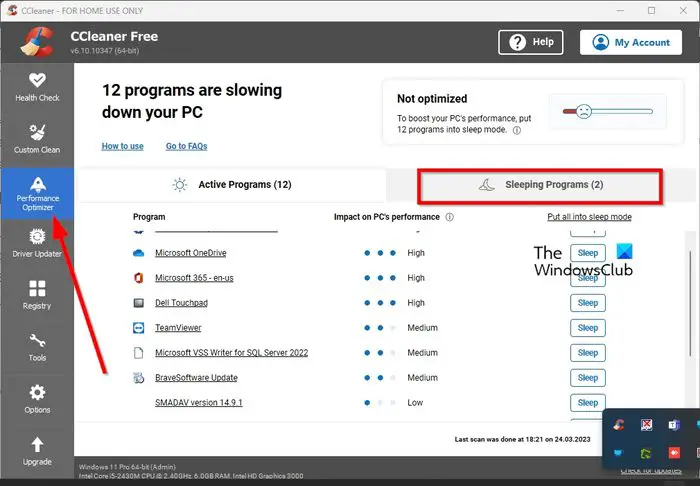Click the TeamViewer program icon
This screenshot has height=486, width=700.
139,328
